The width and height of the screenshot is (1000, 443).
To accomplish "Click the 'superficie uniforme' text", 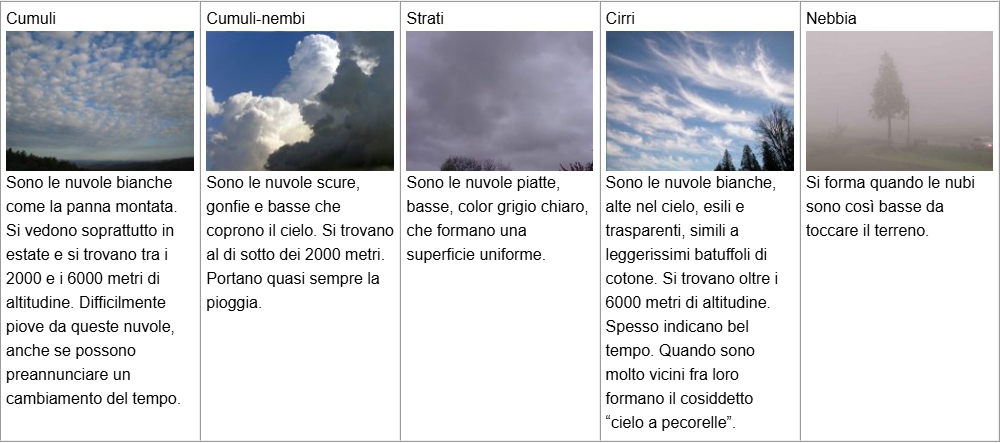I will pos(476,255).
